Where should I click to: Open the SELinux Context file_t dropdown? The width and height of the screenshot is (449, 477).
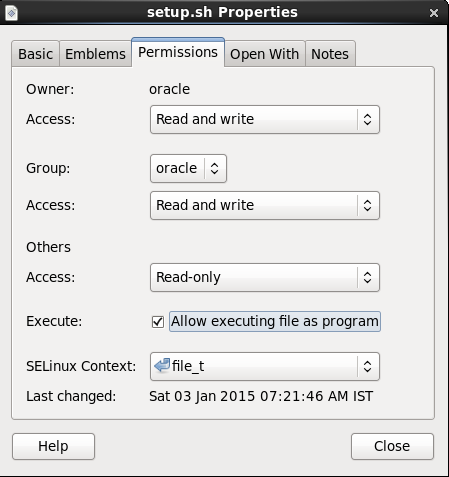click(x=265, y=366)
